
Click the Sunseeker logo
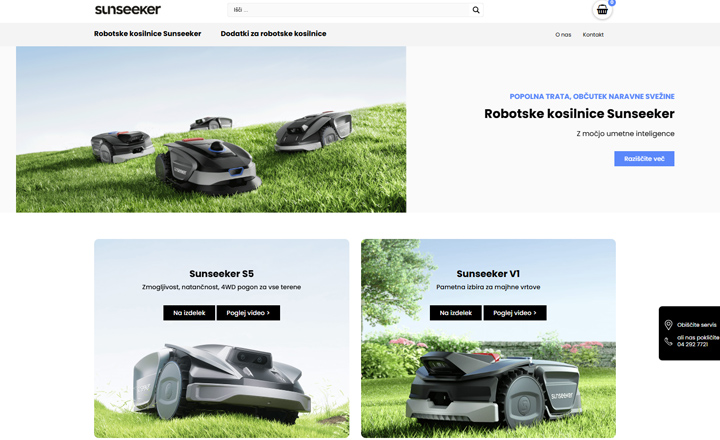coord(127,10)
